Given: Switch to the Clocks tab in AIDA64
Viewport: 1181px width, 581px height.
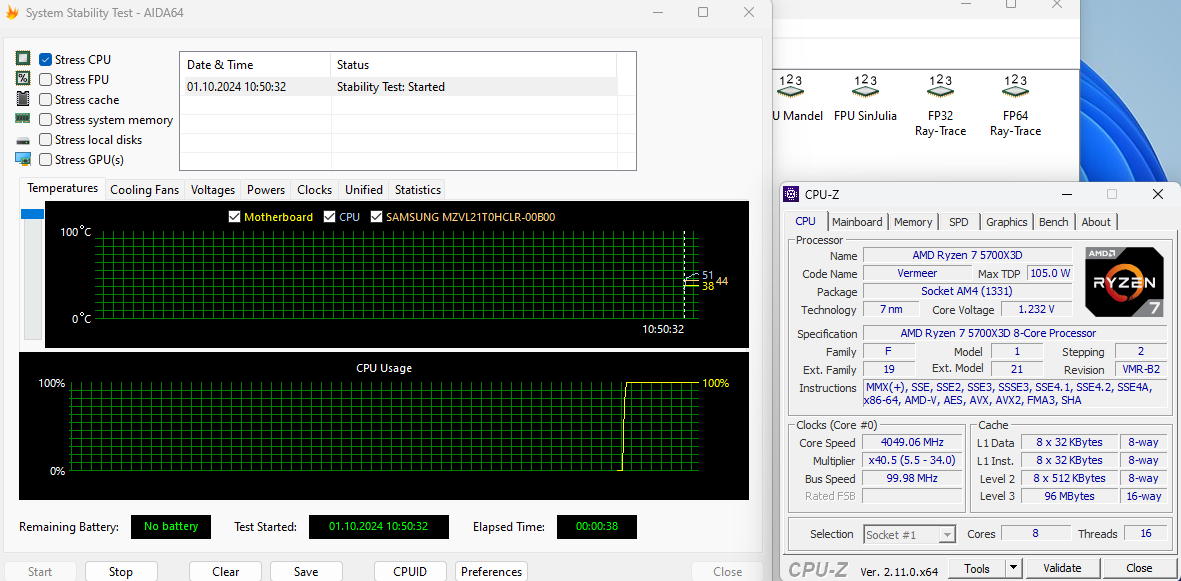Looking at the screenshot, I should (x=314, y=190).
